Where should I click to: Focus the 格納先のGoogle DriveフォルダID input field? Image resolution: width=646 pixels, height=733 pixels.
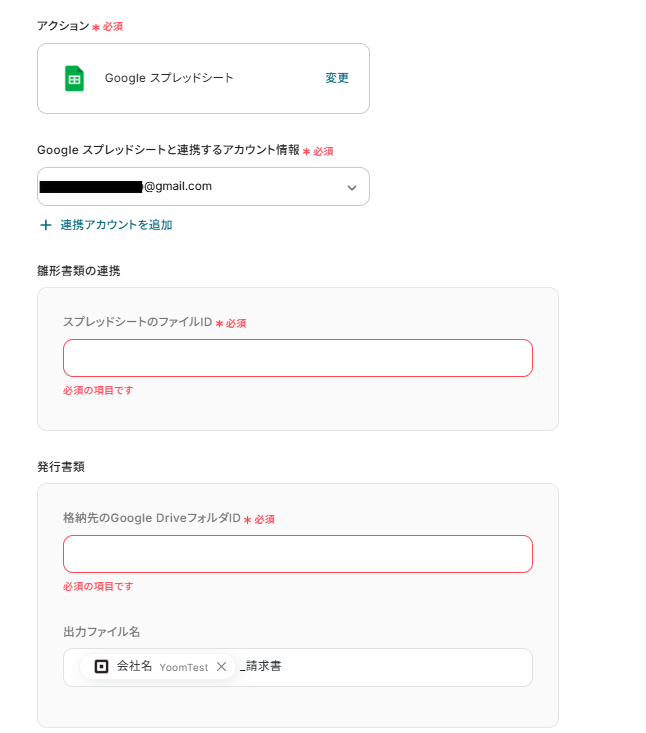(297, 554)
